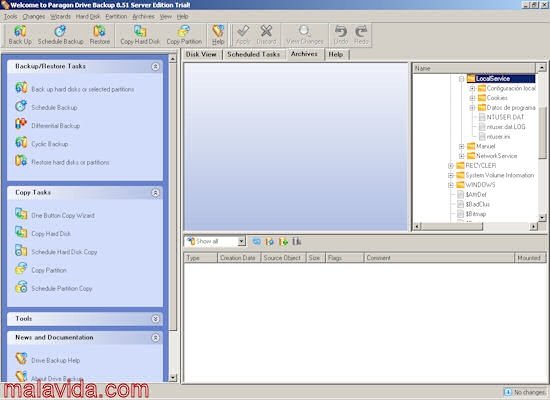Viewport: 550px width, 400px height.
Task: Open the Tools menu
Action: (10, 16)
